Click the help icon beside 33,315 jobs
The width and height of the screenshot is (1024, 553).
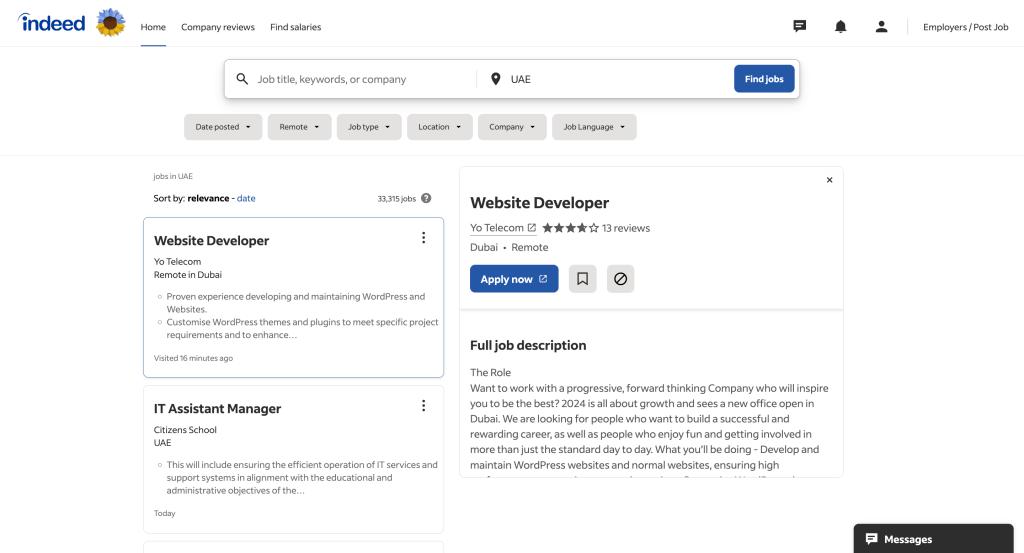coord(426,198)
